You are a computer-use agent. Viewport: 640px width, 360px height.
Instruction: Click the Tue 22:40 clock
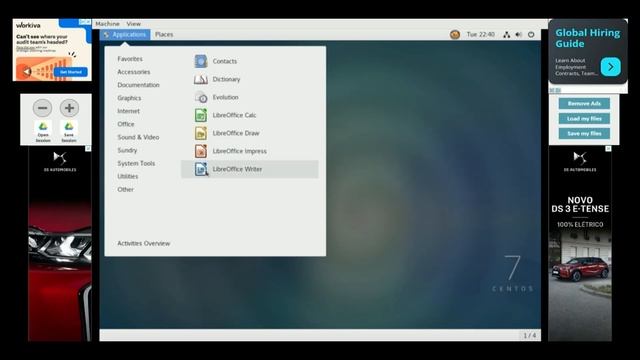[481, 35]
